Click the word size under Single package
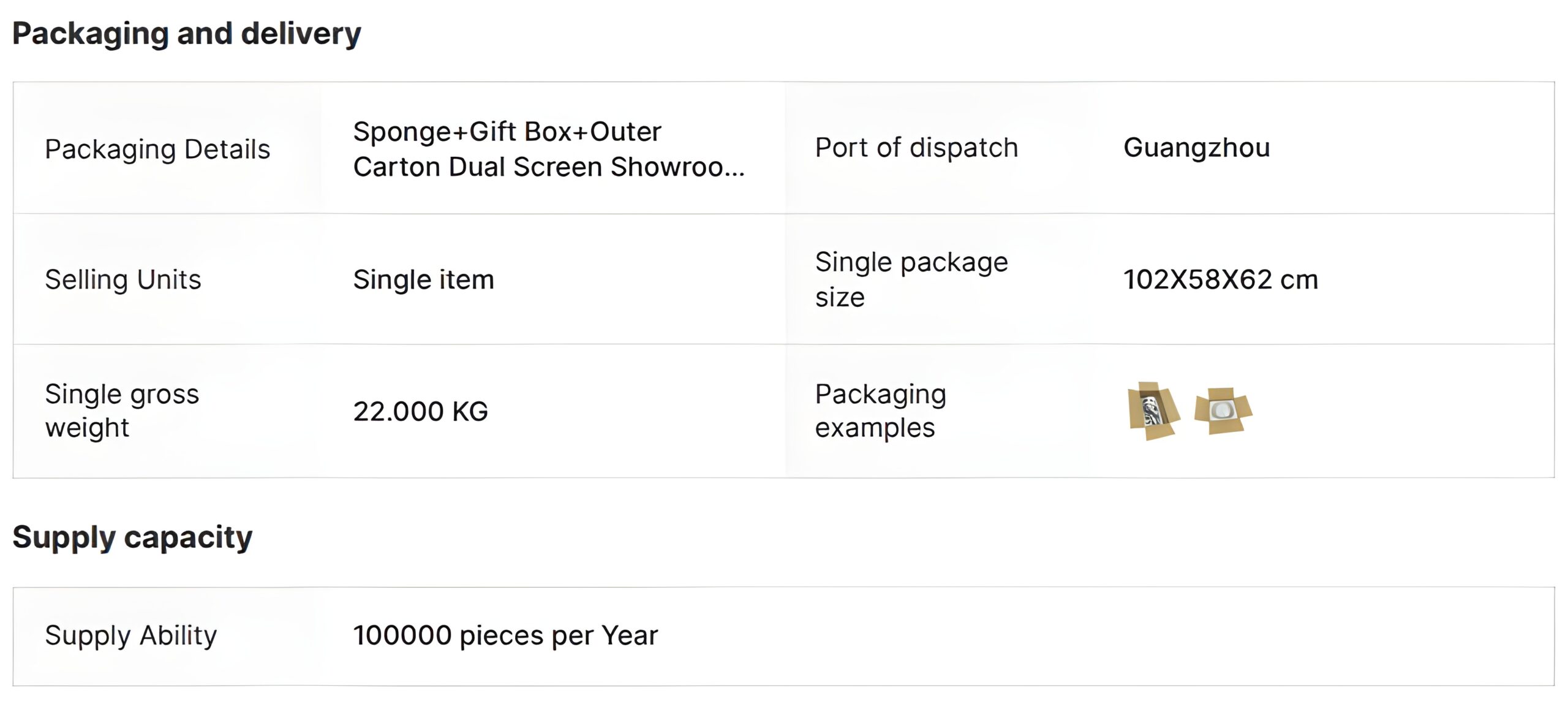The image size is (1568, 701). (x=840, y=297)
